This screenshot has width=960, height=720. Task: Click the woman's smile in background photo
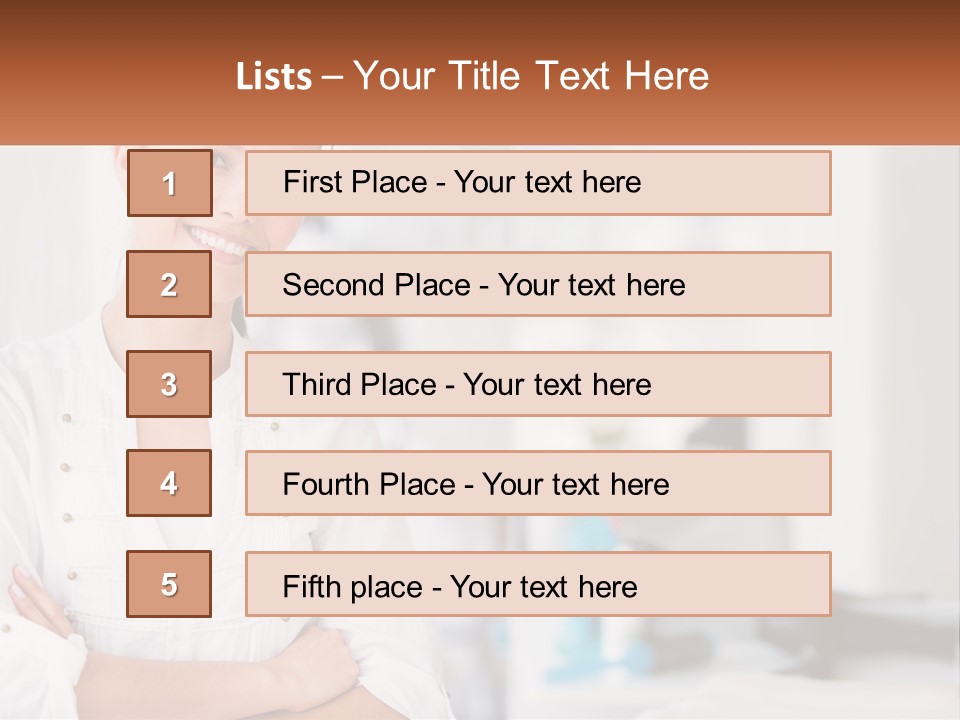pyautogui.click(x=215, y=241)
